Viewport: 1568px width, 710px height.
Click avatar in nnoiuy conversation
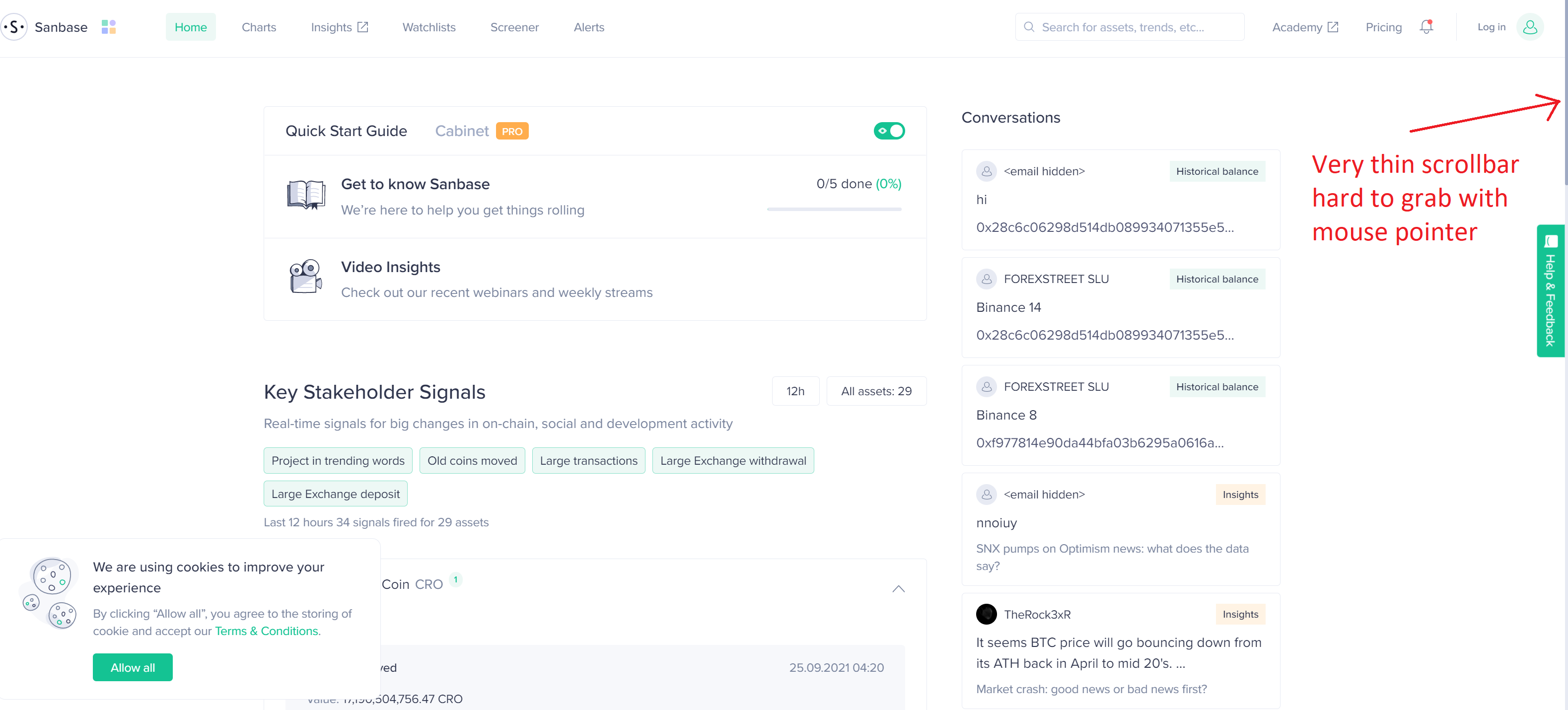pyautogui.click(x=986, y=495)
